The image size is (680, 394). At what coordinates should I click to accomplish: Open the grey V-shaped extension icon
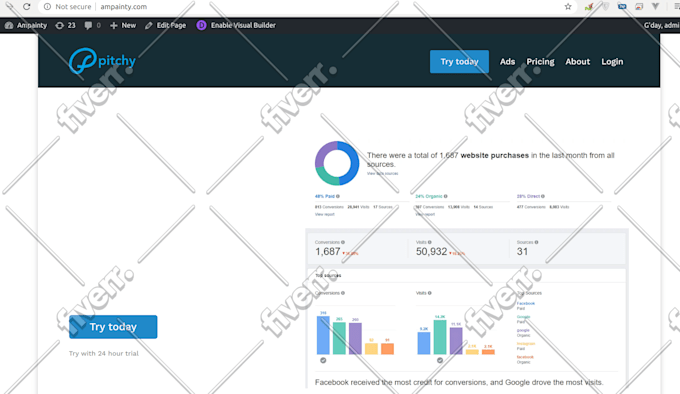click(655, 6)
